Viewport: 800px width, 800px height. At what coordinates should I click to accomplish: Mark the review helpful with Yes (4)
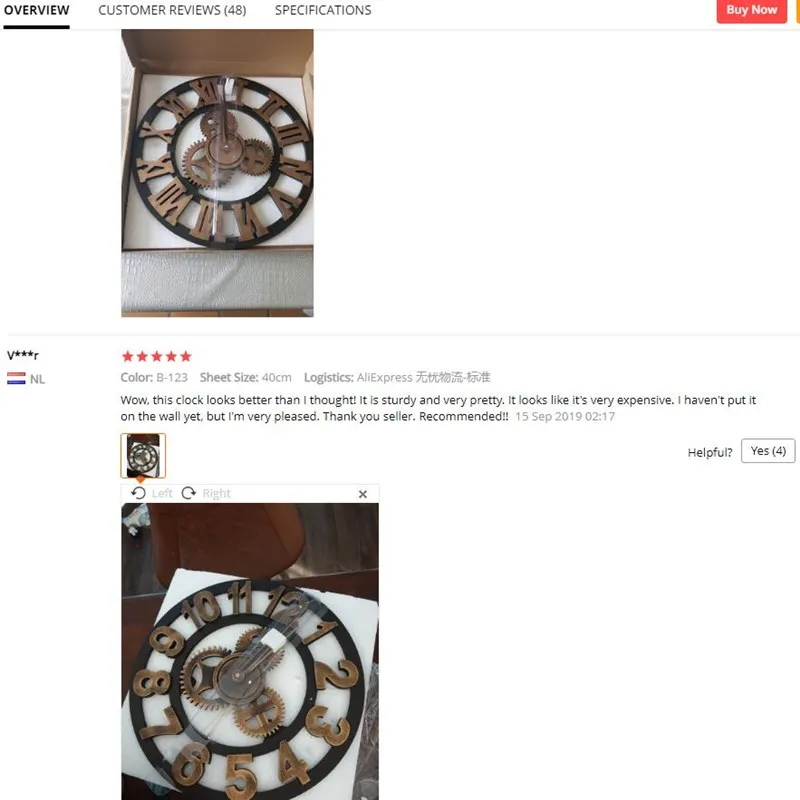pyautogui.click(x=768, y=451)
